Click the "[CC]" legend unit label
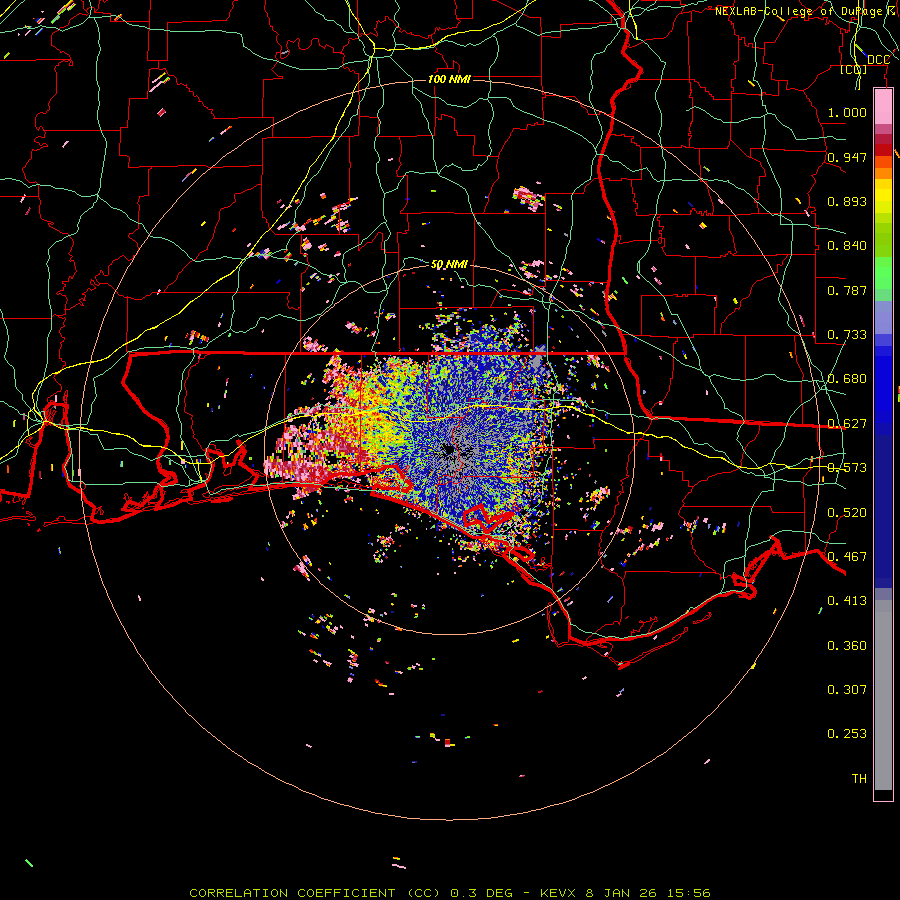This screenshot has height=900, width=900. point(854,70)
